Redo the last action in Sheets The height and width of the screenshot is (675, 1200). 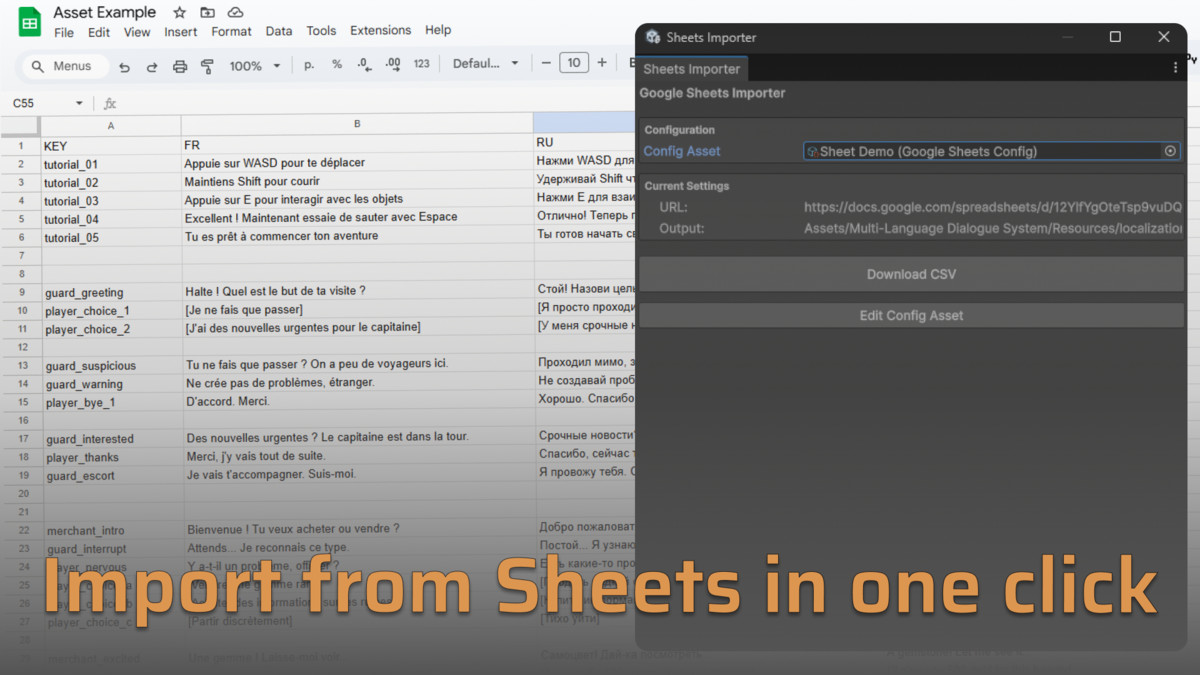click(152, 66)
